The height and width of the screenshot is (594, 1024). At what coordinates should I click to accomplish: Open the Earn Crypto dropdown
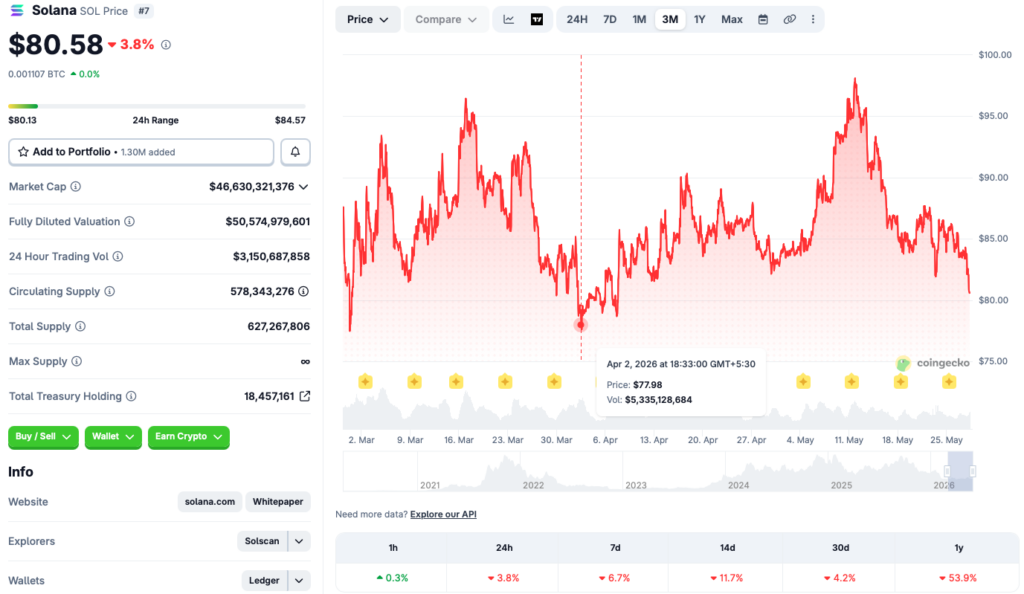coord(189,437)
